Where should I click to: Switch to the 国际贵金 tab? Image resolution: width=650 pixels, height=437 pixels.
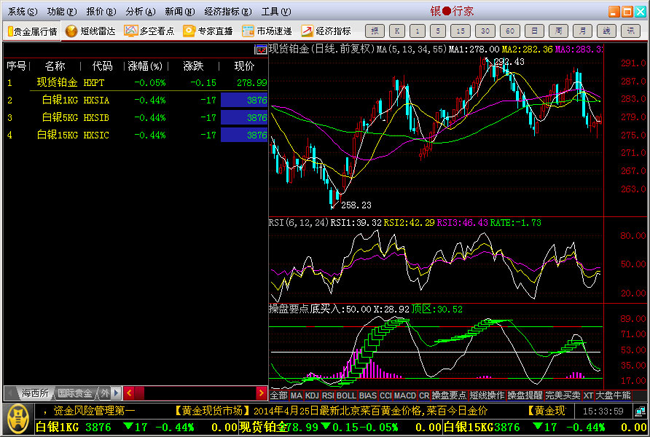coord(75,393)
